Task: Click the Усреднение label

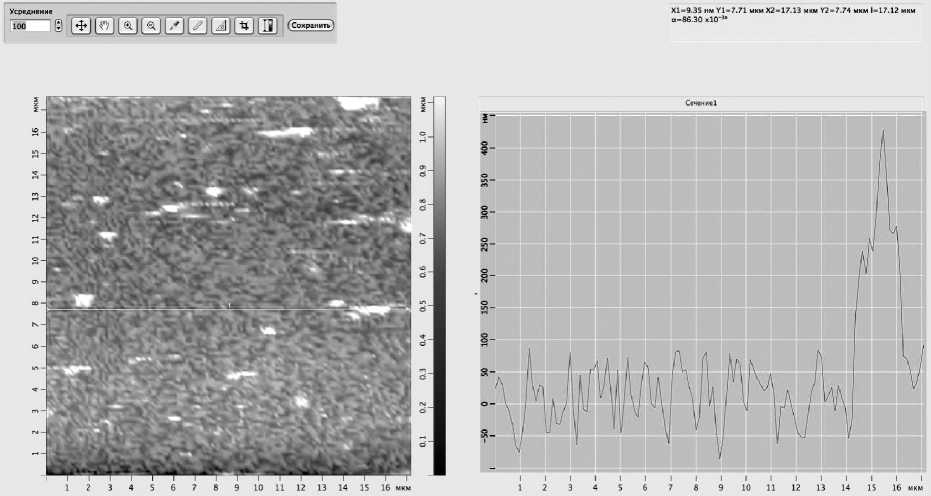Action: coord(31,11)
